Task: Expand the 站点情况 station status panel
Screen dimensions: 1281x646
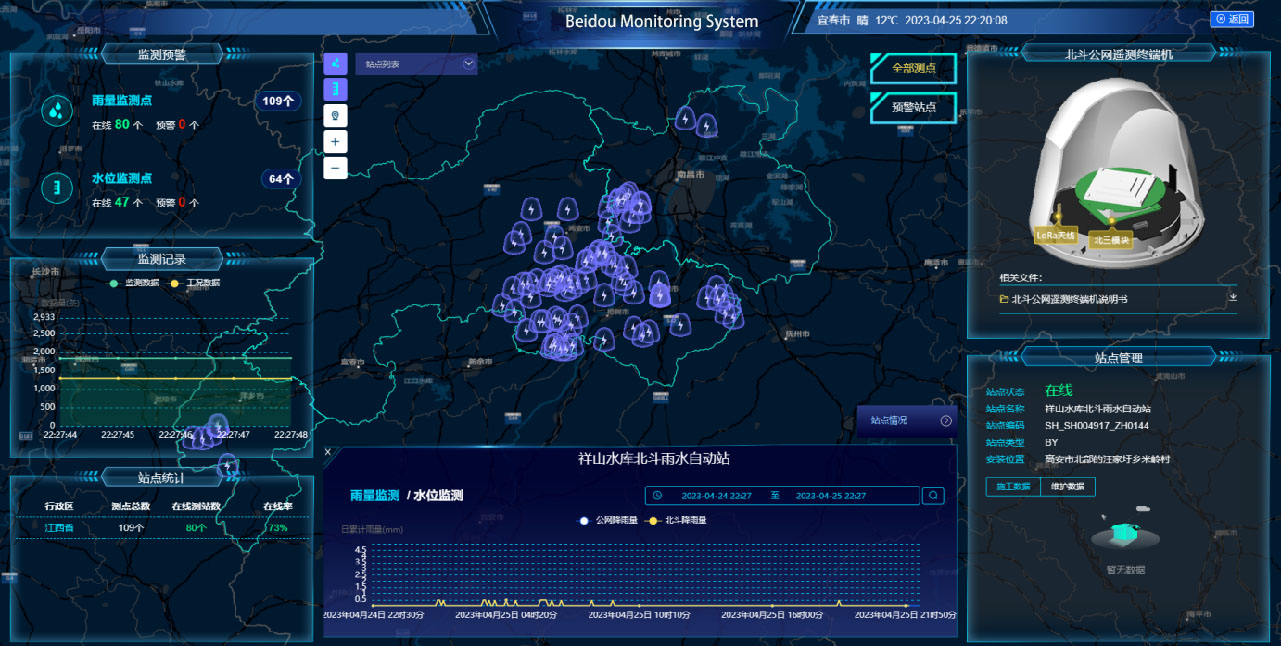Action: 907,421
